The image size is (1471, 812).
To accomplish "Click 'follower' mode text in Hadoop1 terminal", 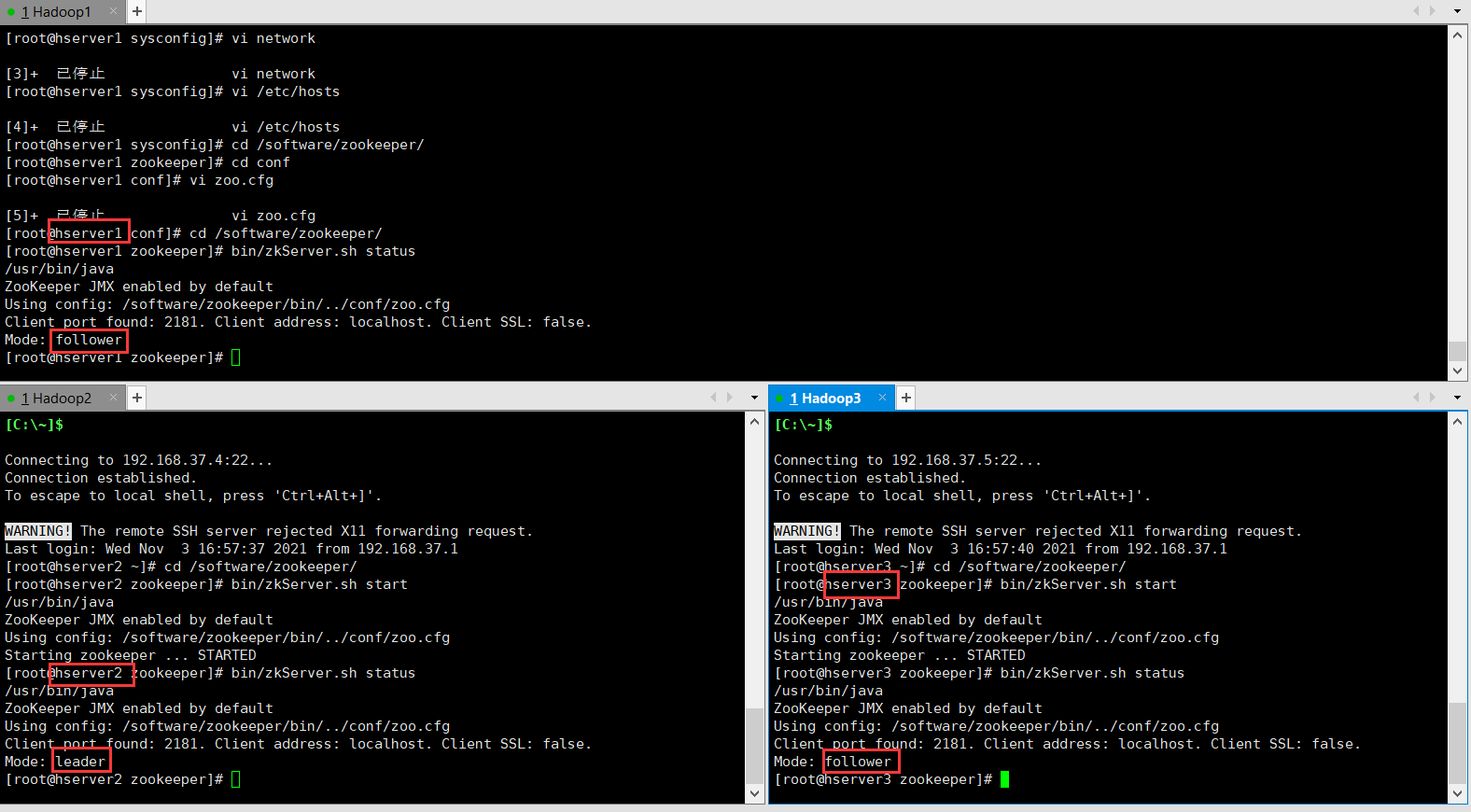I will coord(89,340).
